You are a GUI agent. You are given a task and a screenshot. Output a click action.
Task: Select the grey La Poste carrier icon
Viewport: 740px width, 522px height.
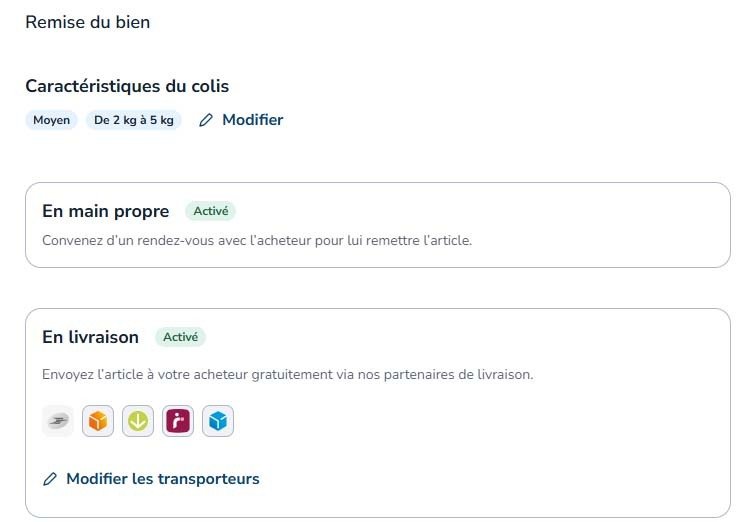[x=58, y=421]
